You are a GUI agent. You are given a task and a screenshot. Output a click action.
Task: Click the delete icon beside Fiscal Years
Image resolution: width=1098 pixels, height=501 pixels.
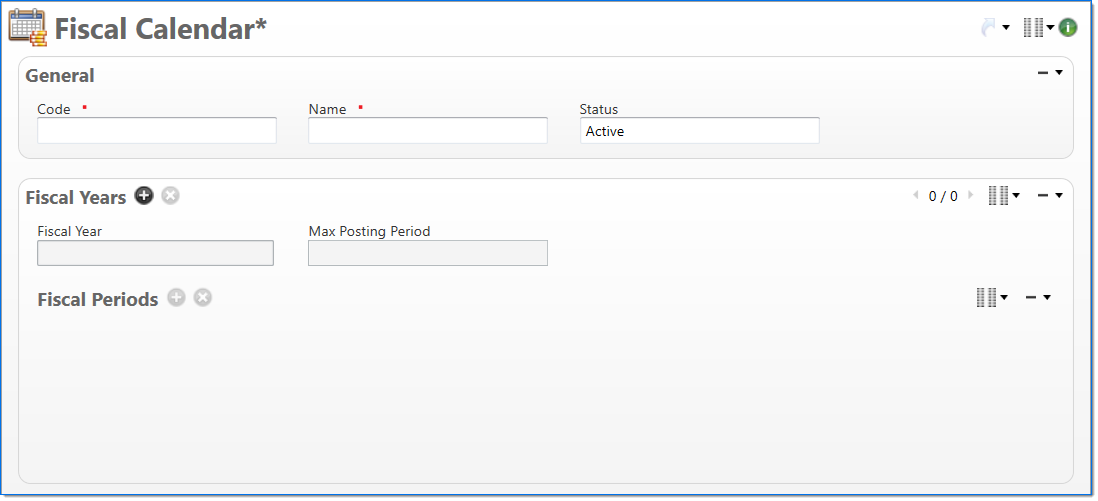point(171,196)
